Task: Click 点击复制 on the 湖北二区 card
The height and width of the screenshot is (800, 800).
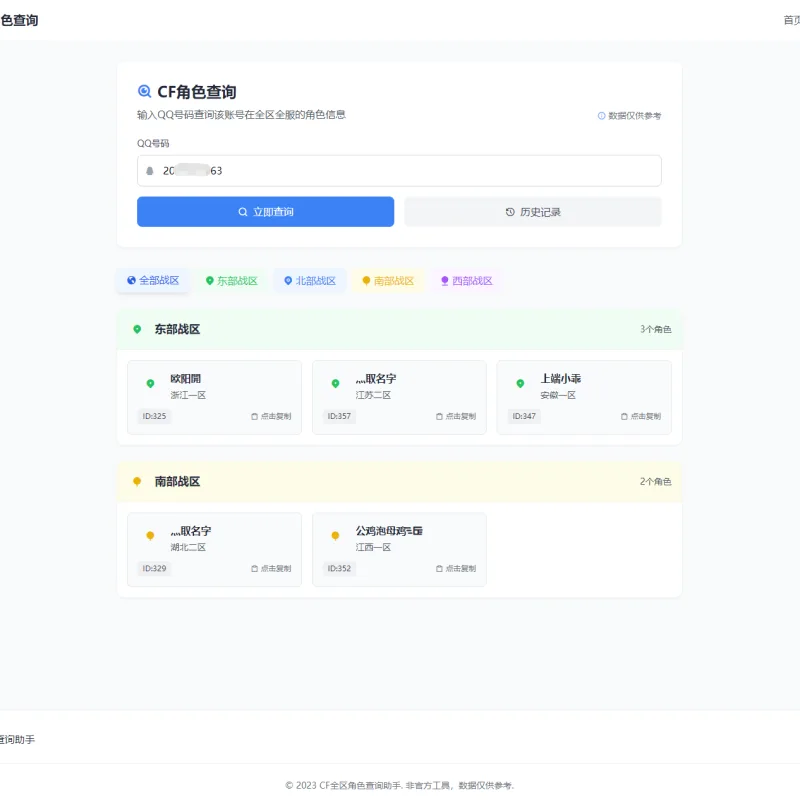Action: pyautogui.click(x=271, y=568)
